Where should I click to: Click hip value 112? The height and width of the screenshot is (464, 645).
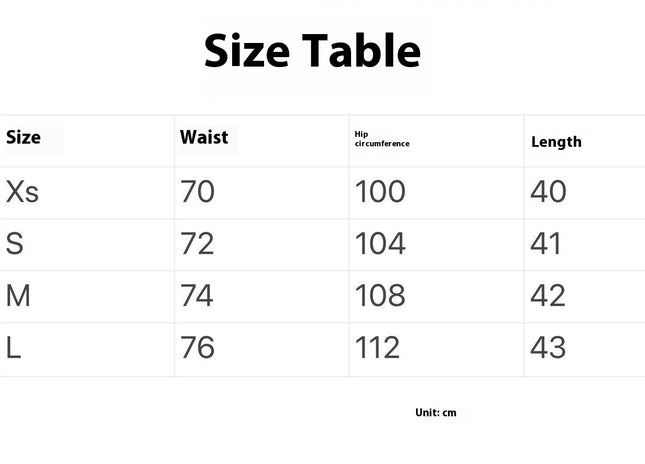[377, 348]
